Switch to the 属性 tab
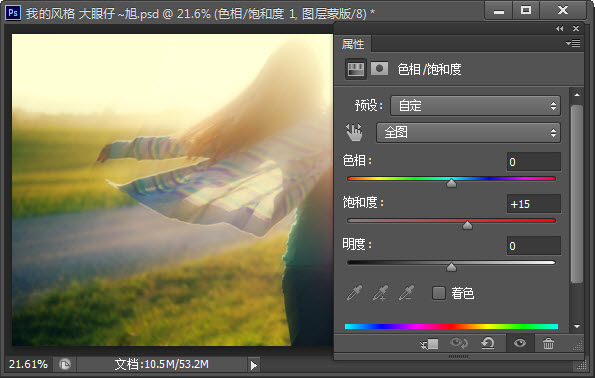 click(353, 44)
